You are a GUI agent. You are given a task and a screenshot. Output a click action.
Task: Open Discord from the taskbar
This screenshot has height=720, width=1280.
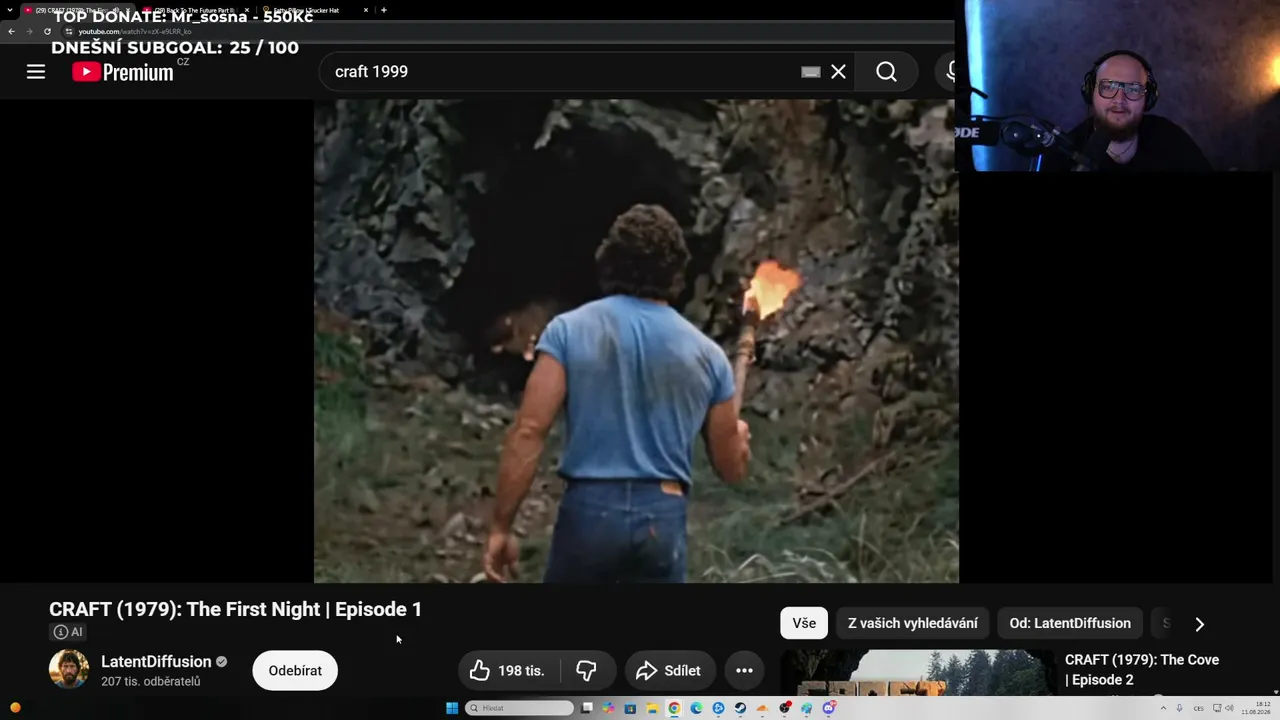coord(829,708)
